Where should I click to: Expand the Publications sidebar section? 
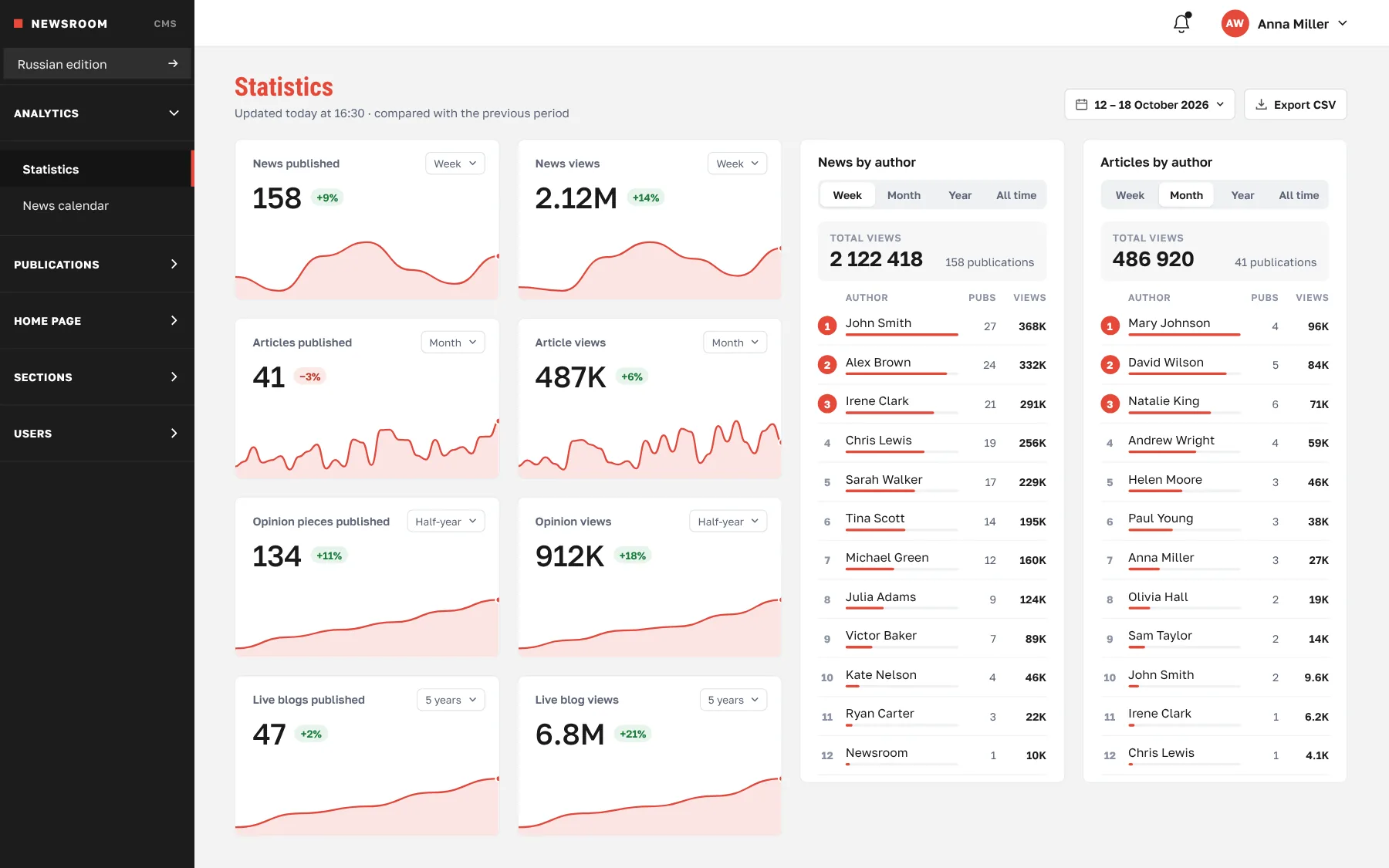pos(96,265)
